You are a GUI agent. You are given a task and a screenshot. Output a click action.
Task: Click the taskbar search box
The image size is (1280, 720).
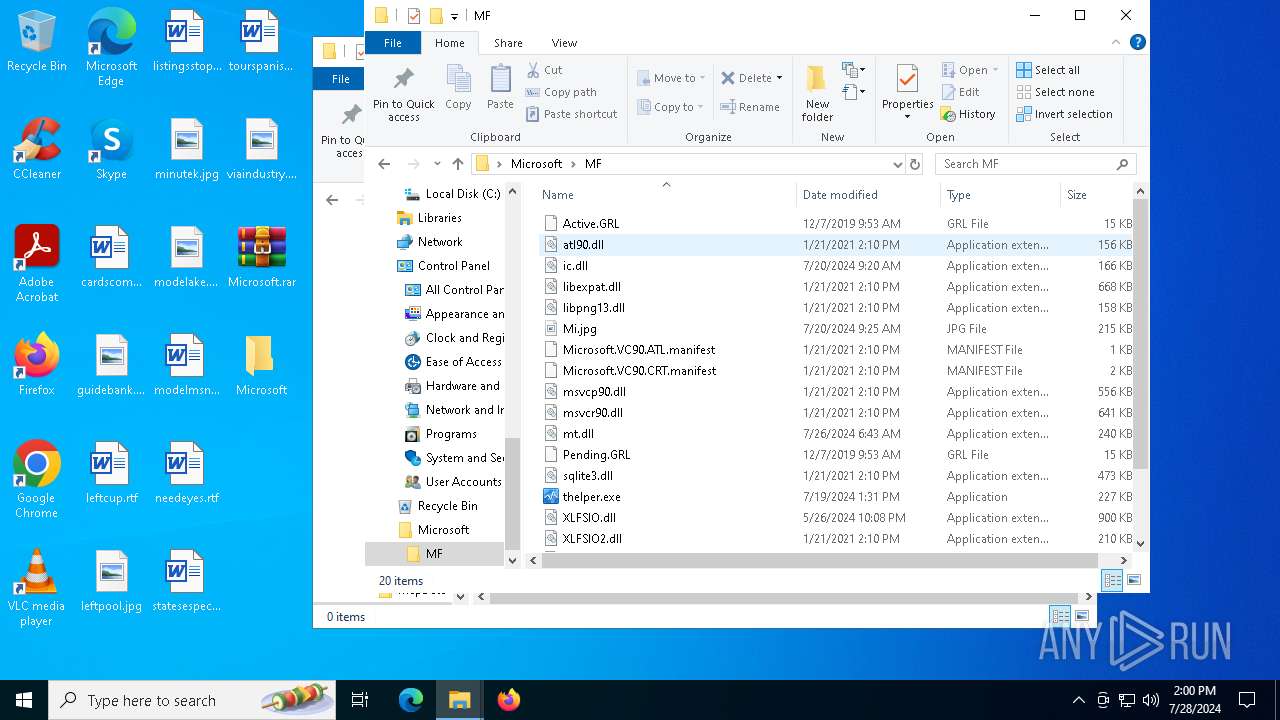point(194,700)
